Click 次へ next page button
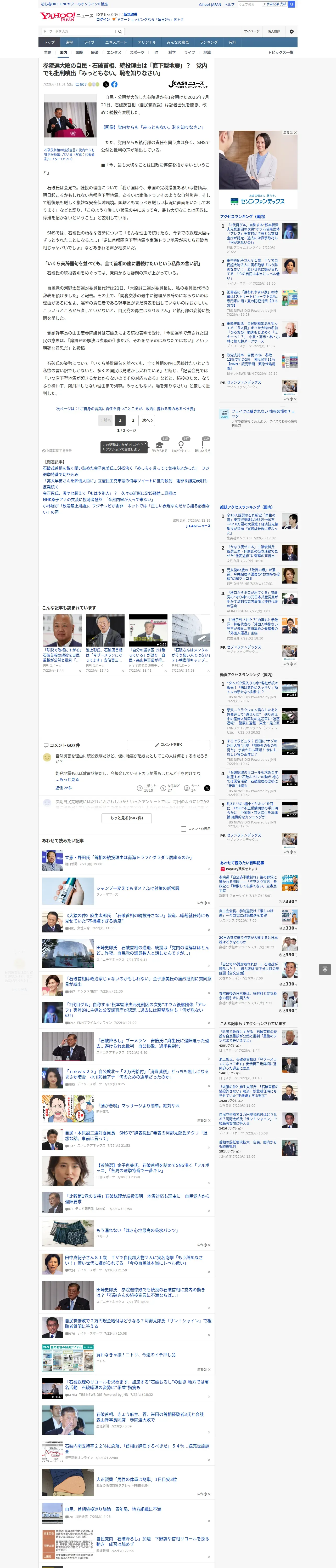Image resolution: width=336 pixels, height=1568 pixels. (148, 420)
